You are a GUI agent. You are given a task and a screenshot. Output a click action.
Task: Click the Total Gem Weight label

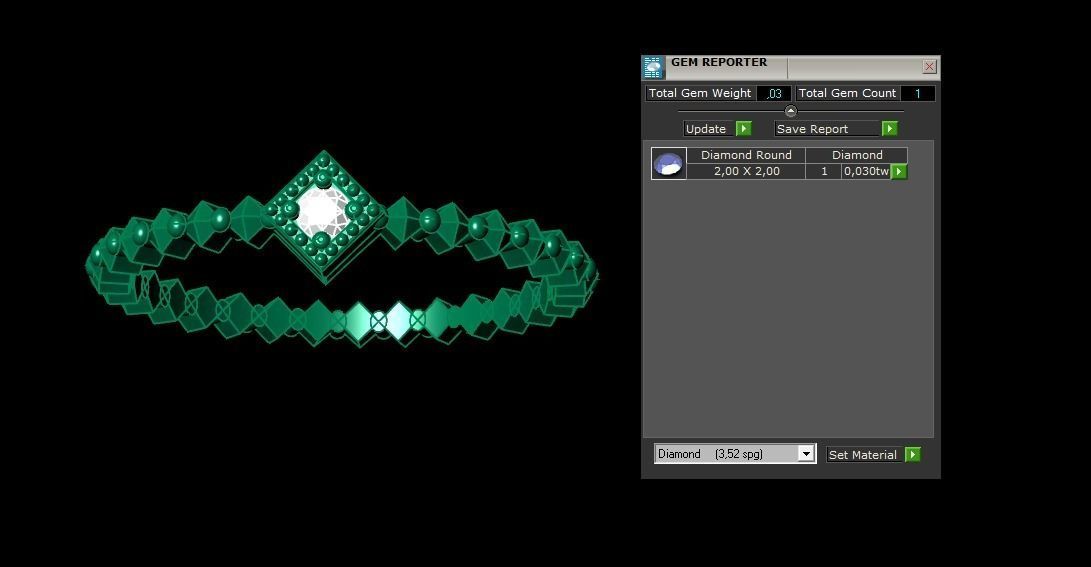coord(700,93)
